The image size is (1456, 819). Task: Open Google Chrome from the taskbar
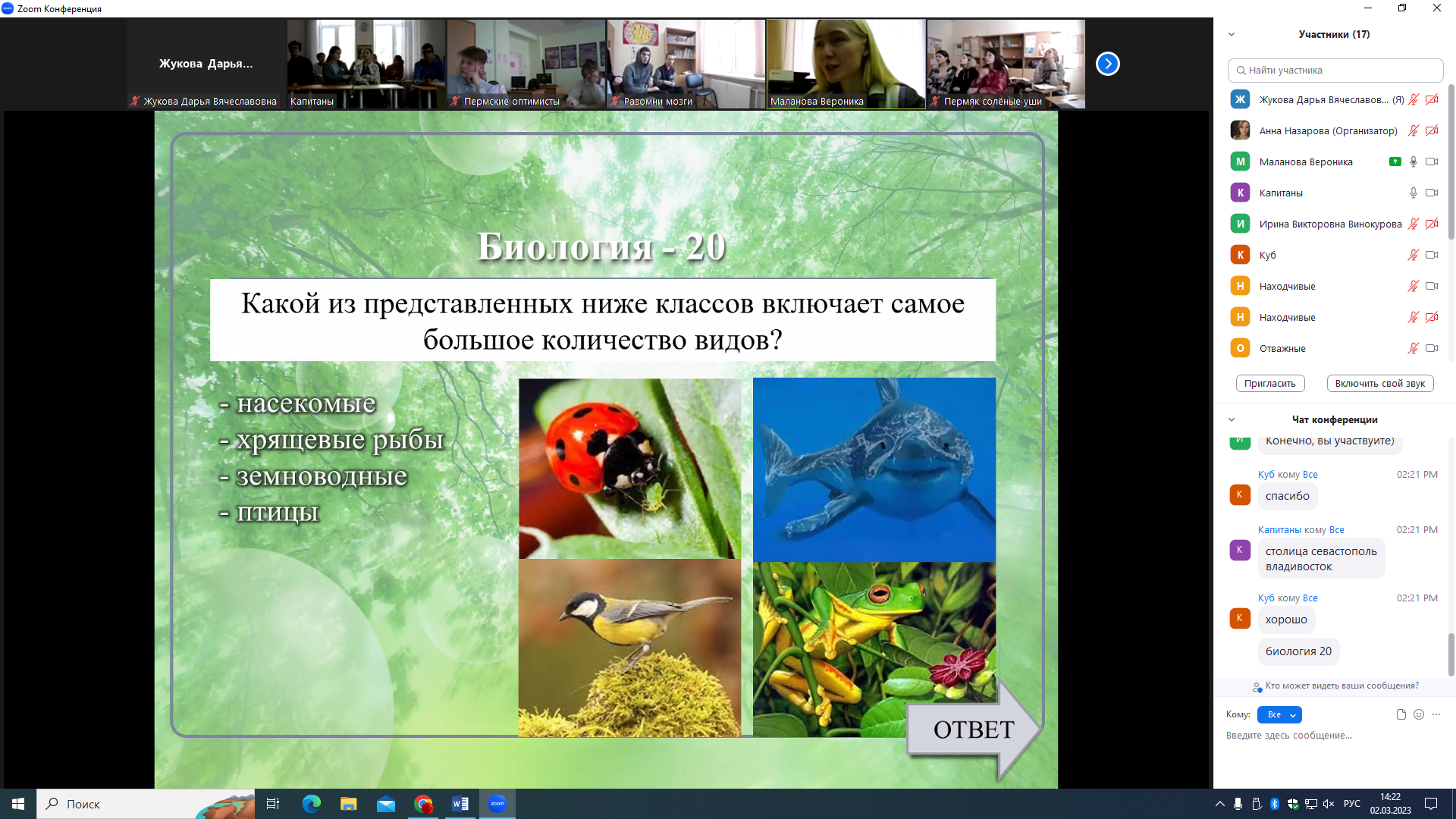pyautogui.click(x=423, y=804)
